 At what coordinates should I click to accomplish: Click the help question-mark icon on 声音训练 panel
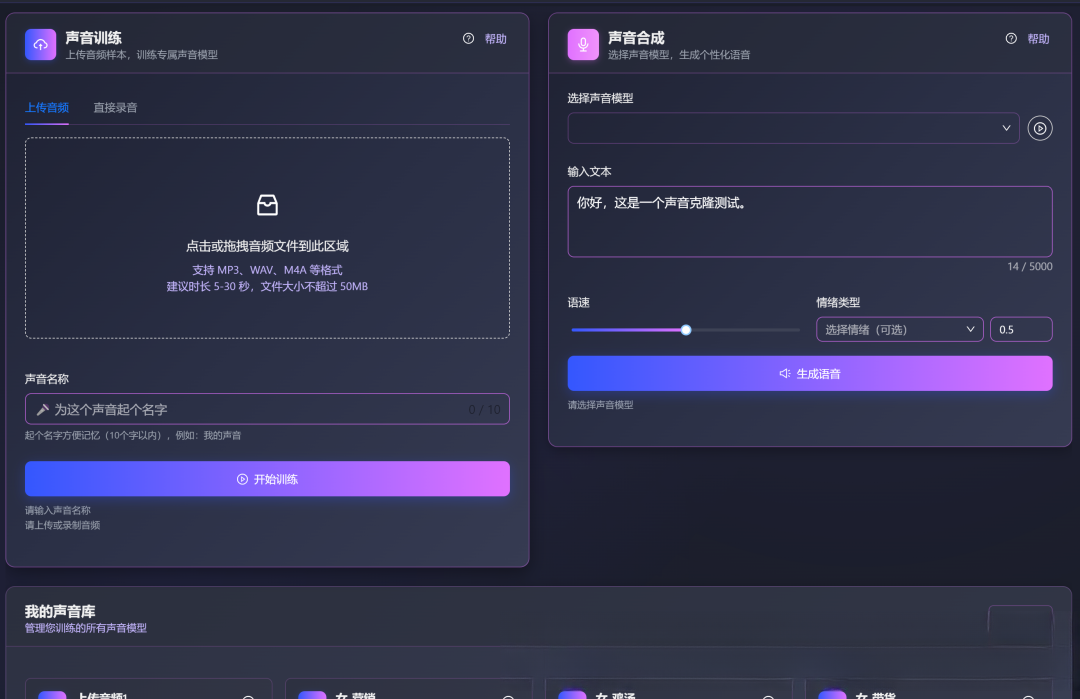pos(467,39)
